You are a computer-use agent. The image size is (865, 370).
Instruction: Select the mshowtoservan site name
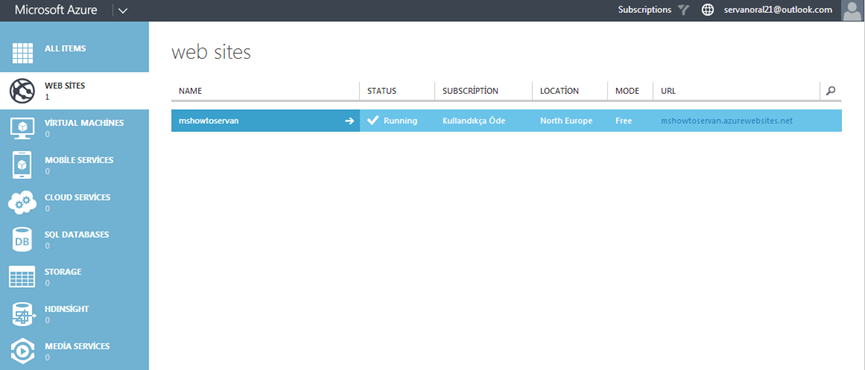point(209,121)
